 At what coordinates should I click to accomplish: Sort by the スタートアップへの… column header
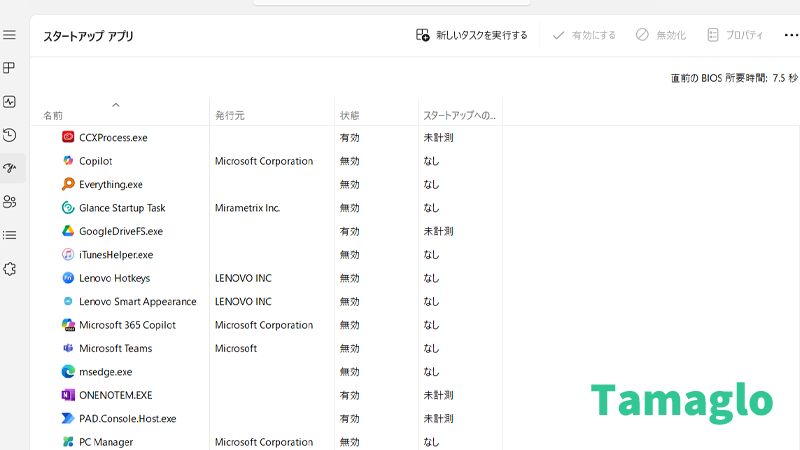[x=459, y=116]
